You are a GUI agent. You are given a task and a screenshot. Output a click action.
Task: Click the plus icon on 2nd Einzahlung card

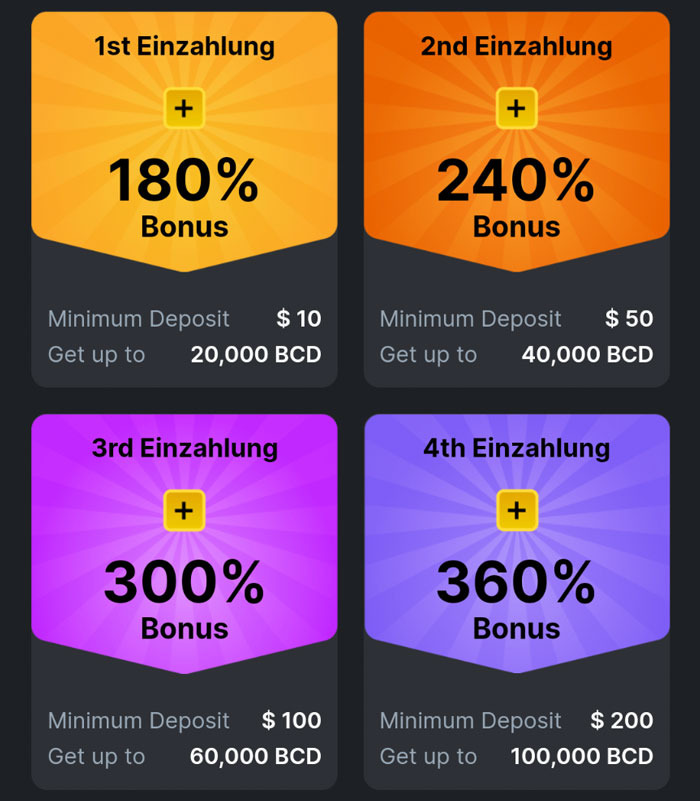(517, 108)
